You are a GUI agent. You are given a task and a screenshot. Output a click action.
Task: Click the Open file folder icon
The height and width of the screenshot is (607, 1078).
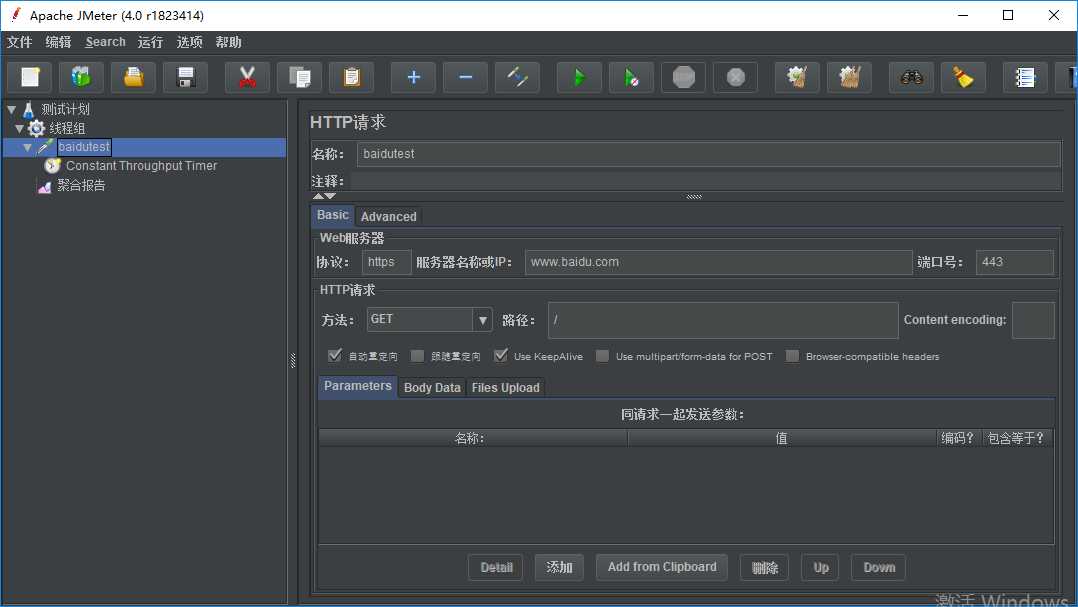pyautogui.click(x=133, y=77)
